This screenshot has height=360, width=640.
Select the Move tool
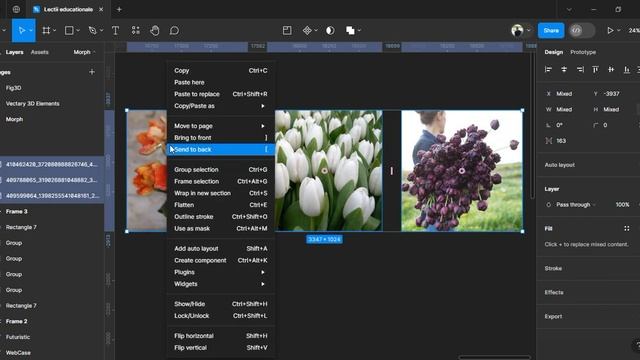tap(22, 31)
